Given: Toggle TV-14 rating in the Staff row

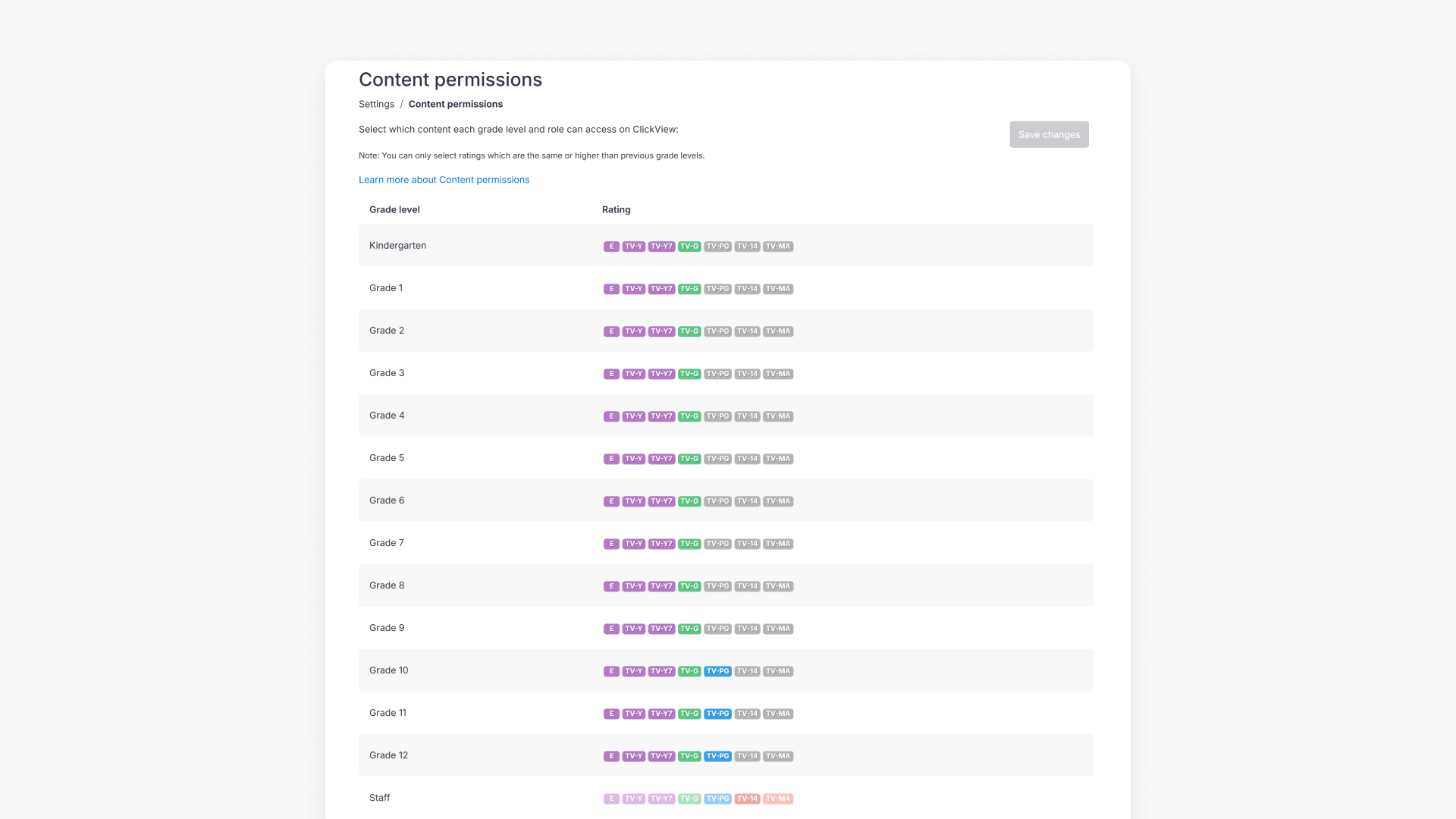Looking at the screenshot, I should tap(747, 798).
